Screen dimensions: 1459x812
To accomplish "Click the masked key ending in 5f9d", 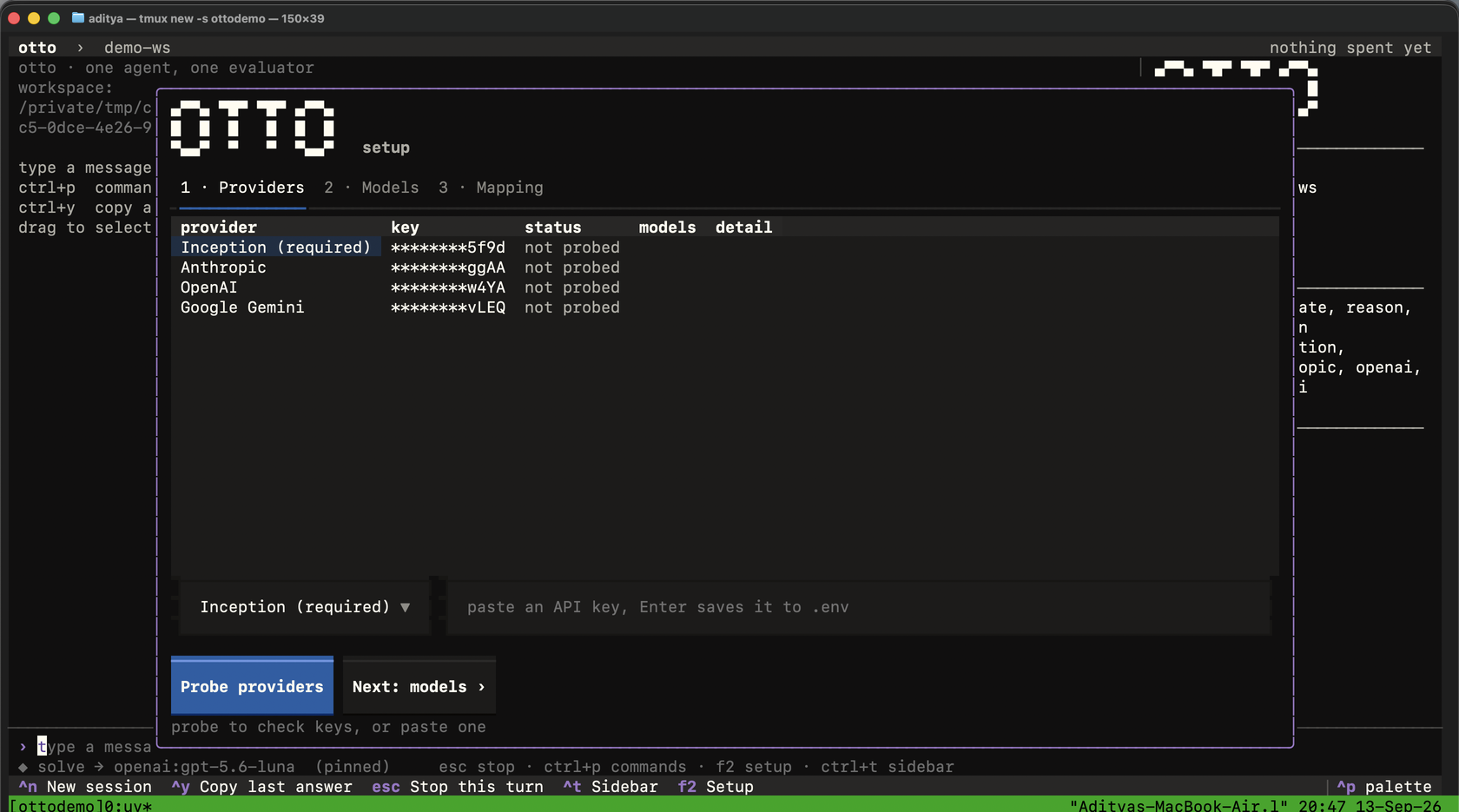I will [x=448, y=248].
